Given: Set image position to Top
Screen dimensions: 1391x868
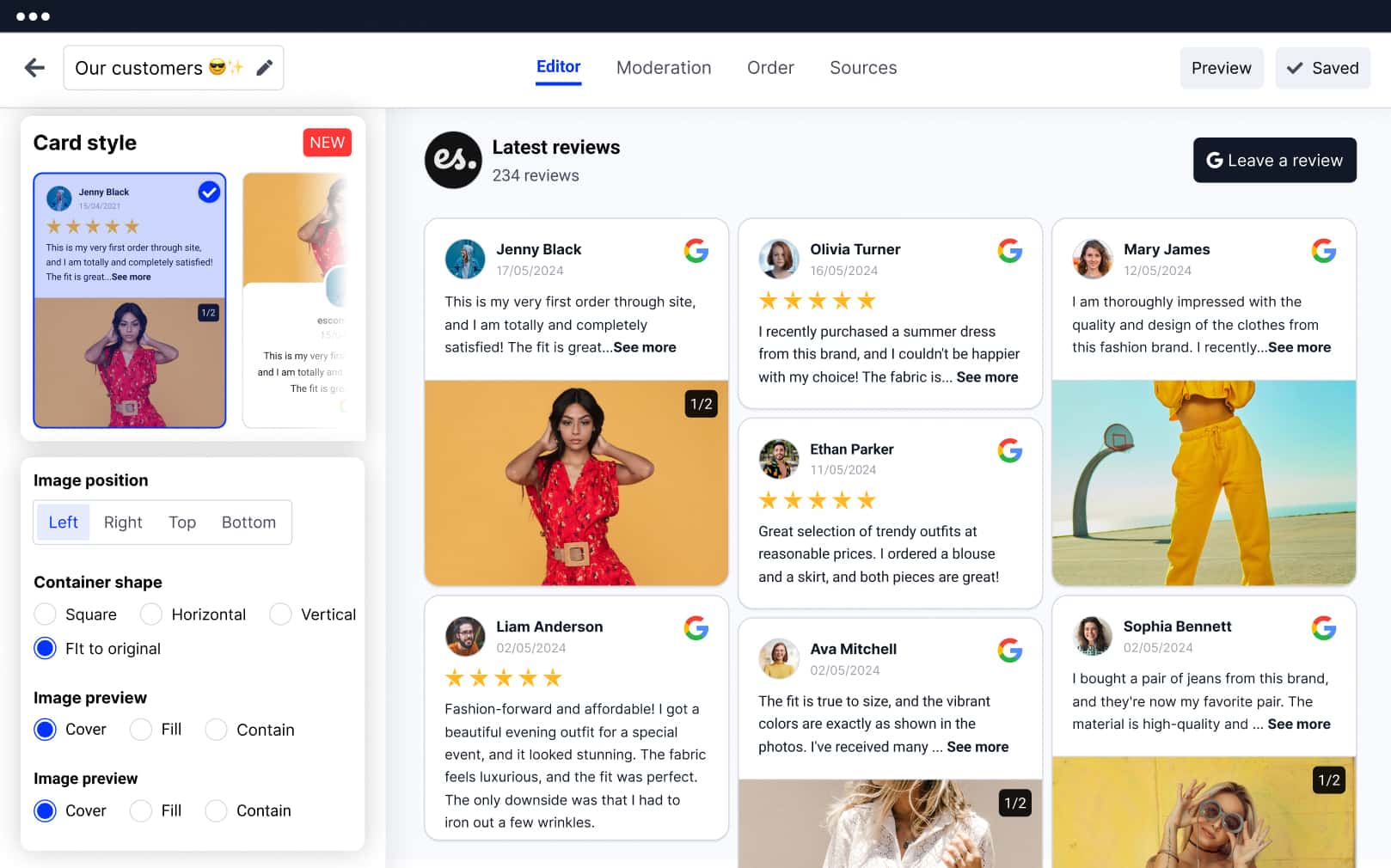Looking at the screenshot, I should (182, 523).
